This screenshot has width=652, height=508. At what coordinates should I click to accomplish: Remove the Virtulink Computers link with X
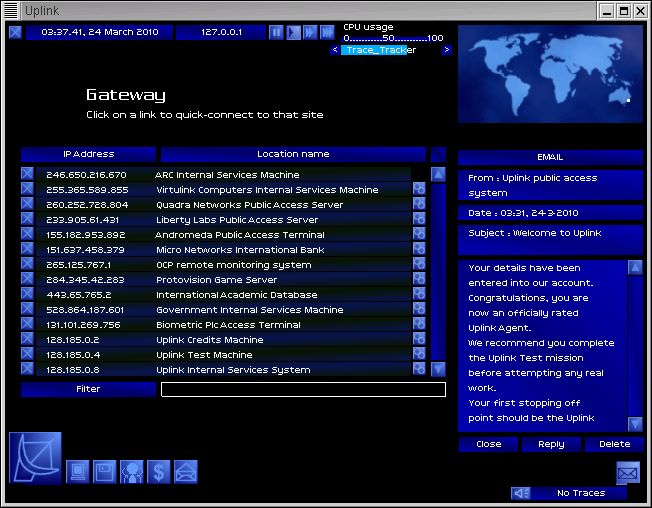(27, 188)
